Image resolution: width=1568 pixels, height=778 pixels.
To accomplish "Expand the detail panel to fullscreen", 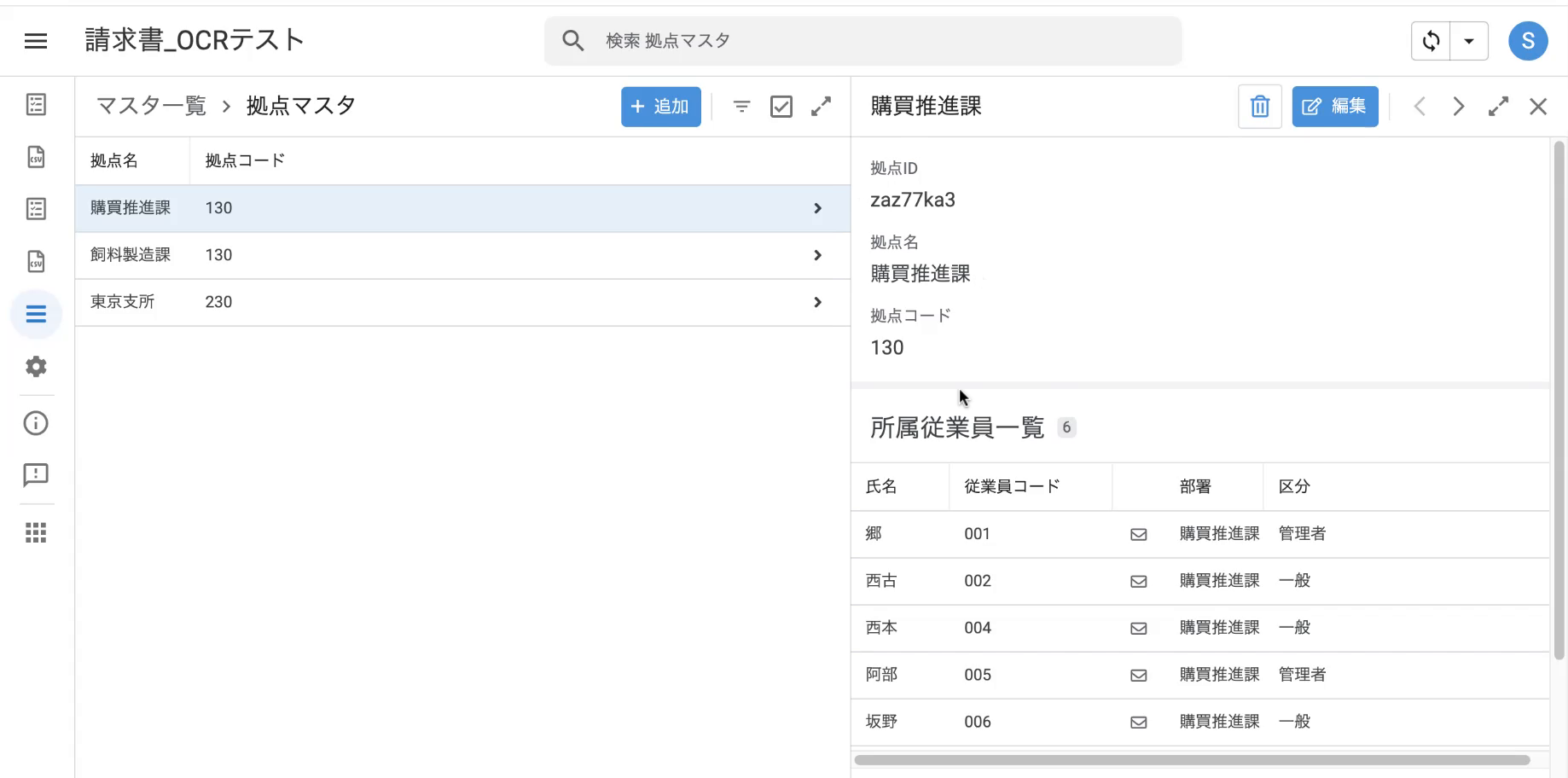I will pos(1499,107).
